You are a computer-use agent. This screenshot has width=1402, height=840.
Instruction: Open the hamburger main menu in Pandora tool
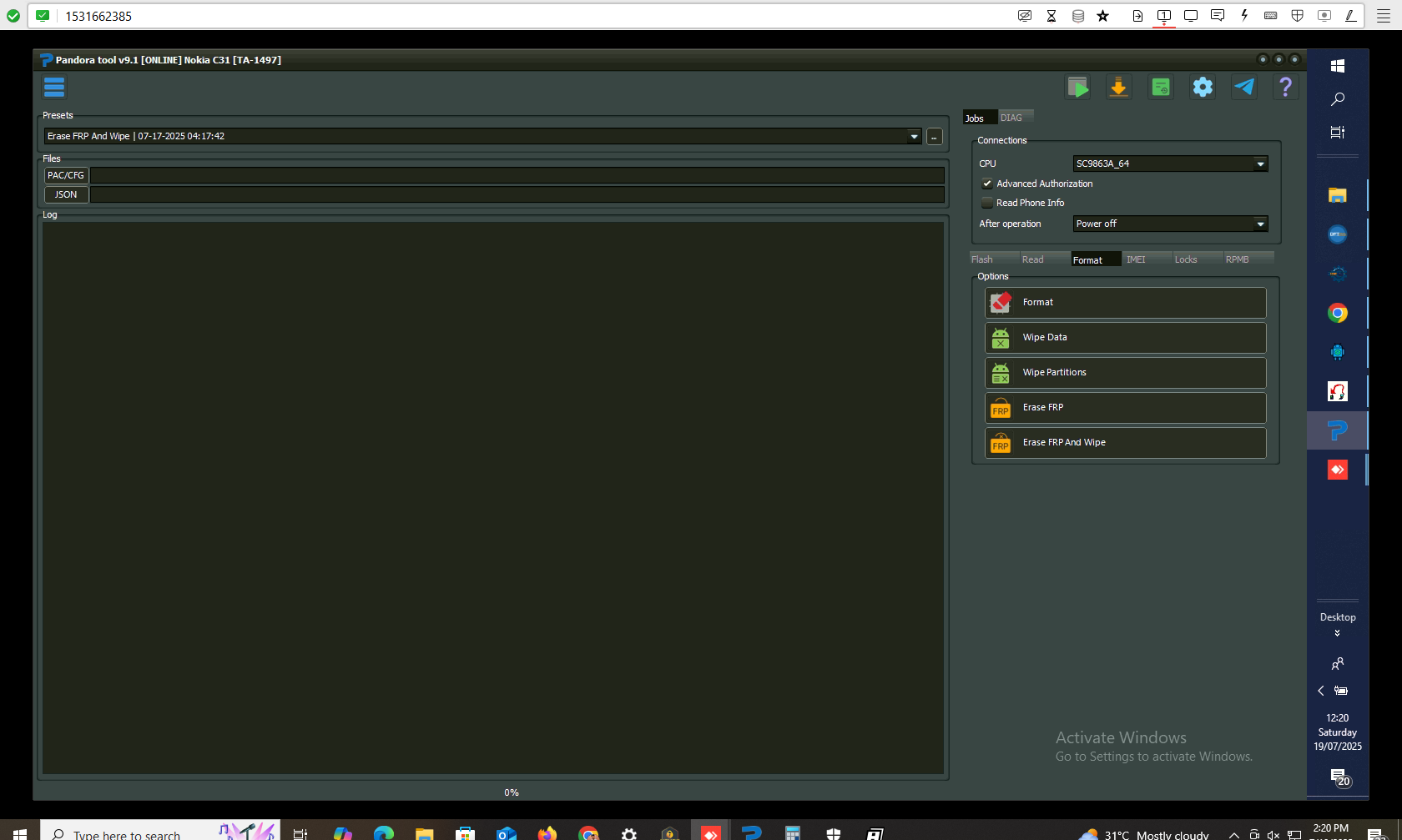coord(54,87)
